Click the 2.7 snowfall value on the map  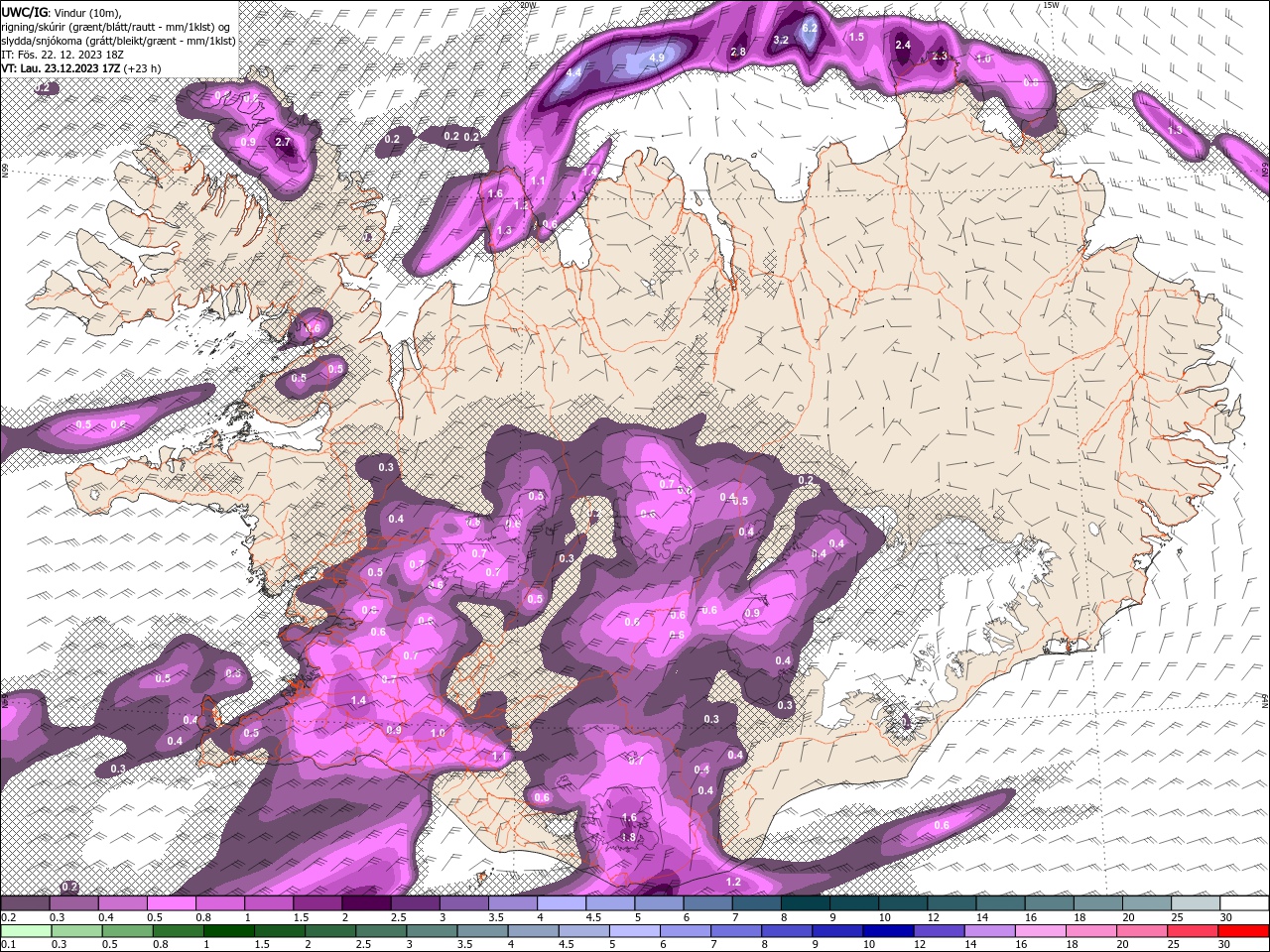click(283, 142)
